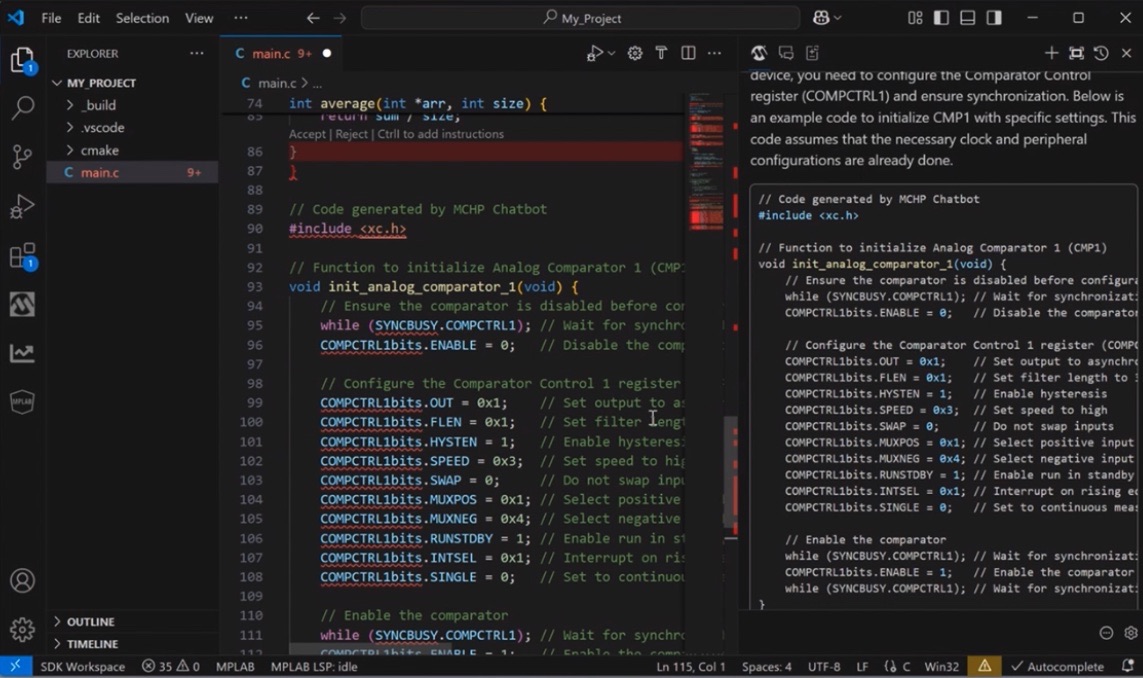1143x678 pixels.
Task: Open the Source Control view
Action: [22, 157]
